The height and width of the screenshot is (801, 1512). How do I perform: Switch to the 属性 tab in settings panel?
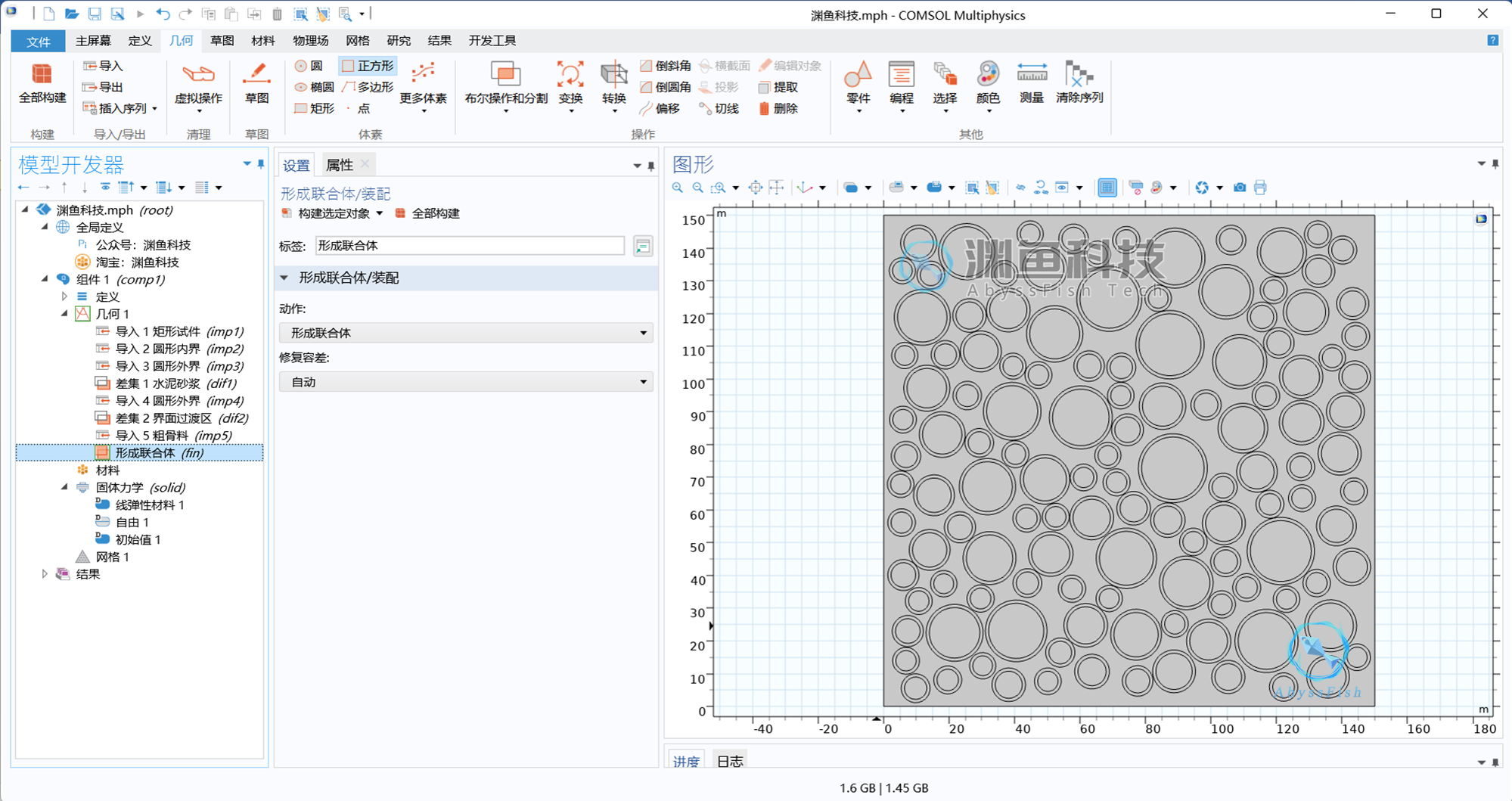point(339,165)
